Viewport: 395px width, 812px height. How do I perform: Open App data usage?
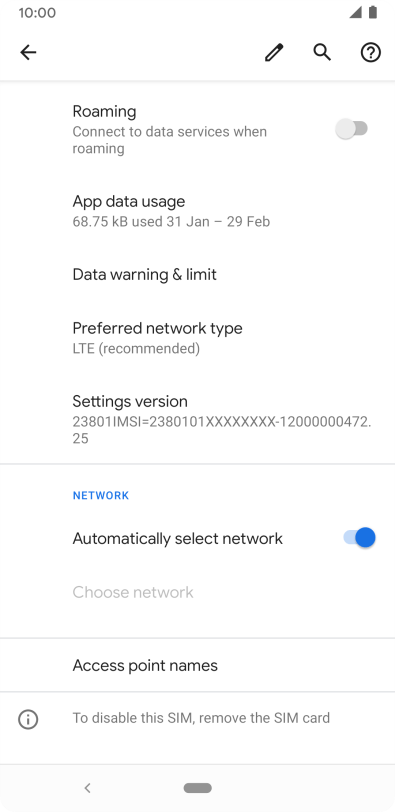click(197, 211)
